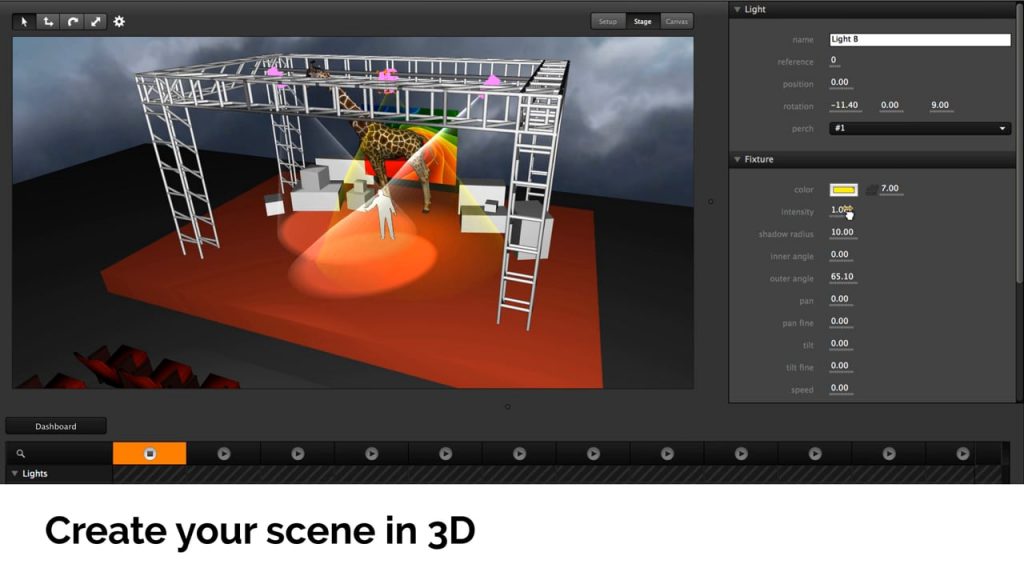The image size is (1024, 576).
Task: Open the gear settings menu
Action: point(119,21)
